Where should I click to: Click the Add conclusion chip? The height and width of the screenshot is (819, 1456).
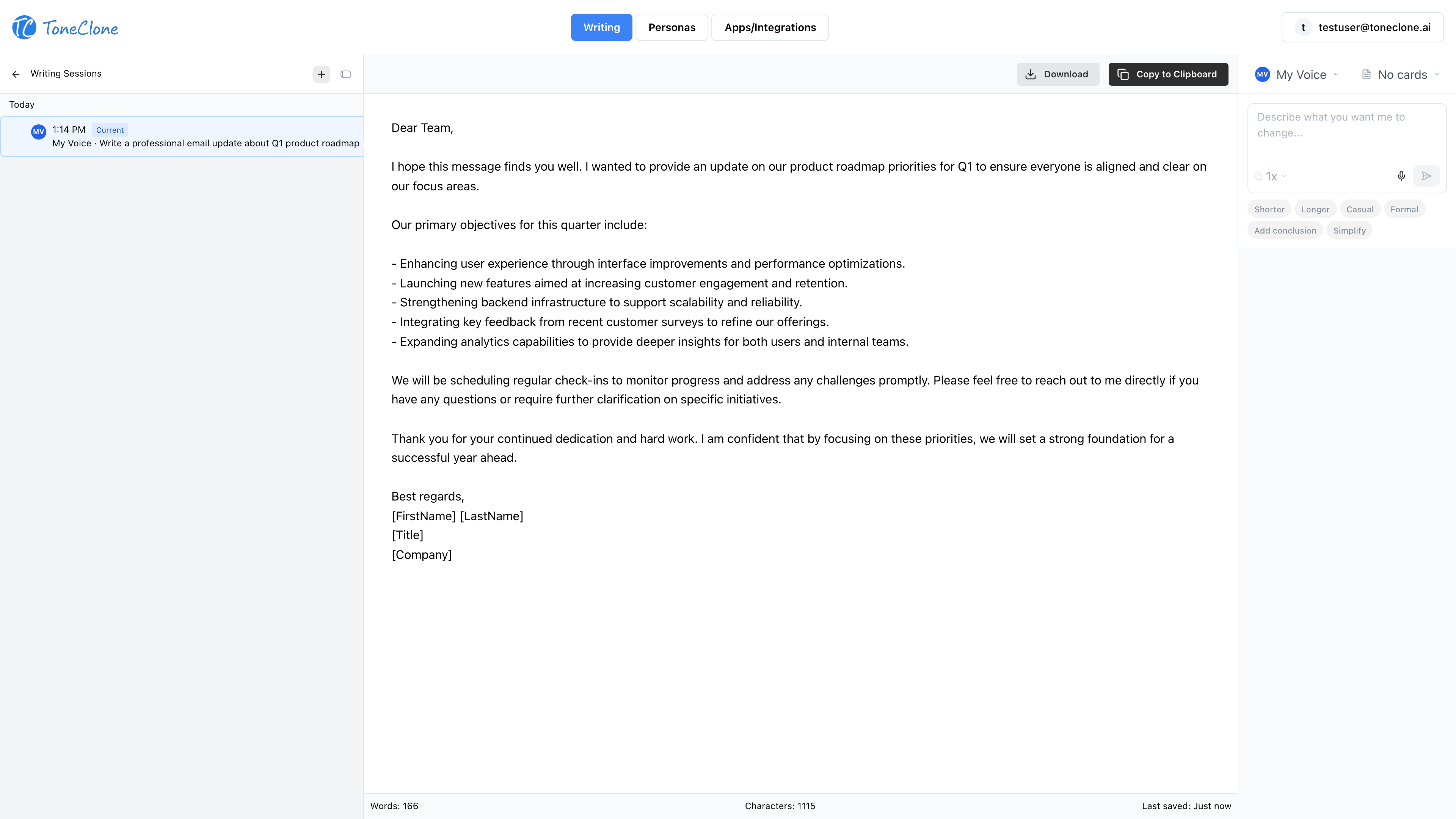(1285, 231)
